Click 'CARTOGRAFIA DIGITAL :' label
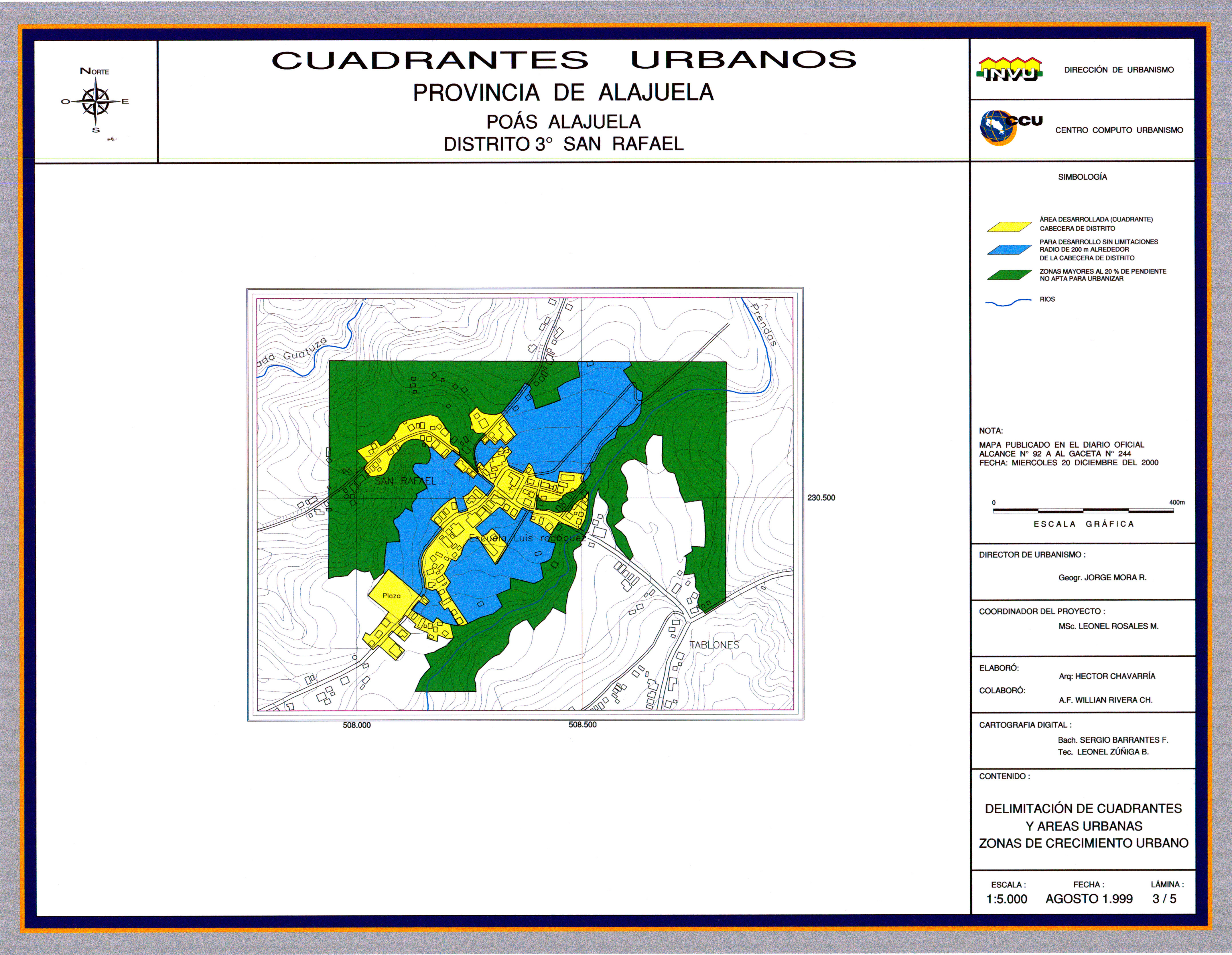The width and height of the screenshot is (1232, 955). pyautogui.click(x=1026, y=725)
